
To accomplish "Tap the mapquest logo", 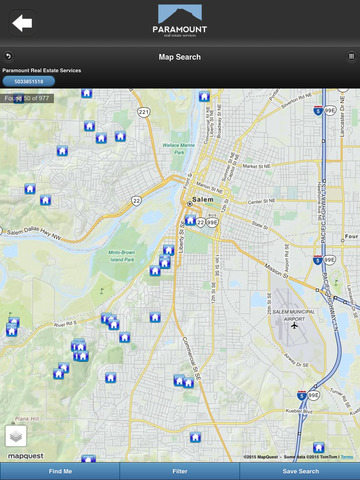I will 25,456.
